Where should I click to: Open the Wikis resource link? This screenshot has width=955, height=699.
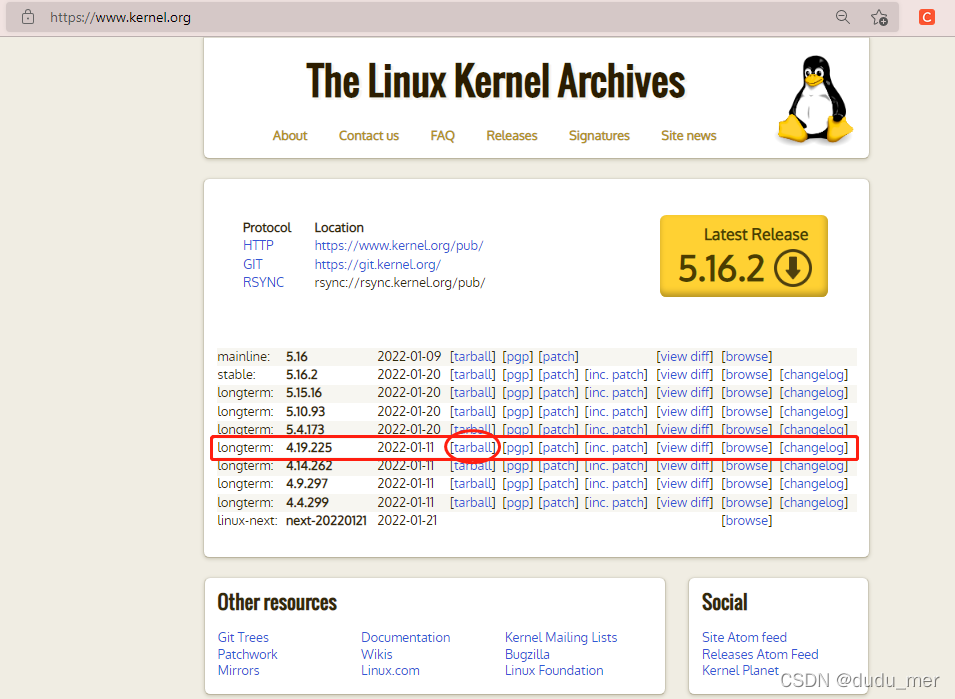pyautogui.click(x=376, y=654)
